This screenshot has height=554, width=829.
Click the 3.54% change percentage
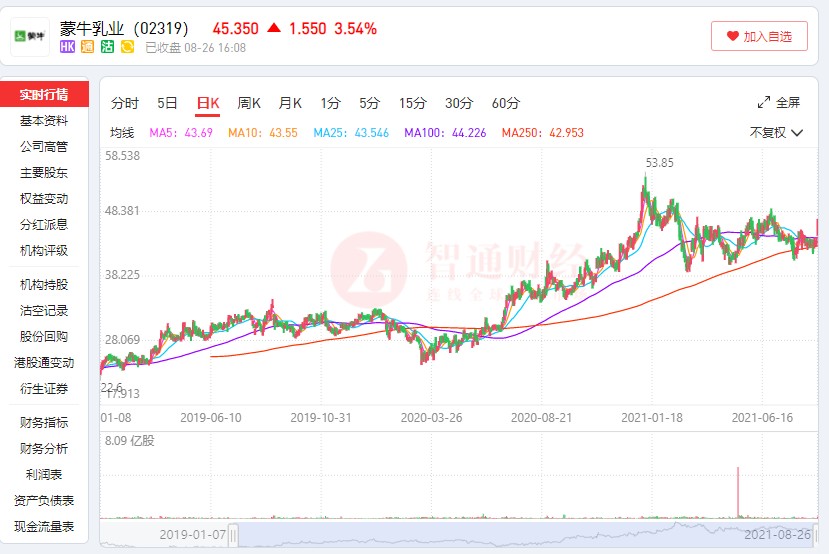(355, 29)
